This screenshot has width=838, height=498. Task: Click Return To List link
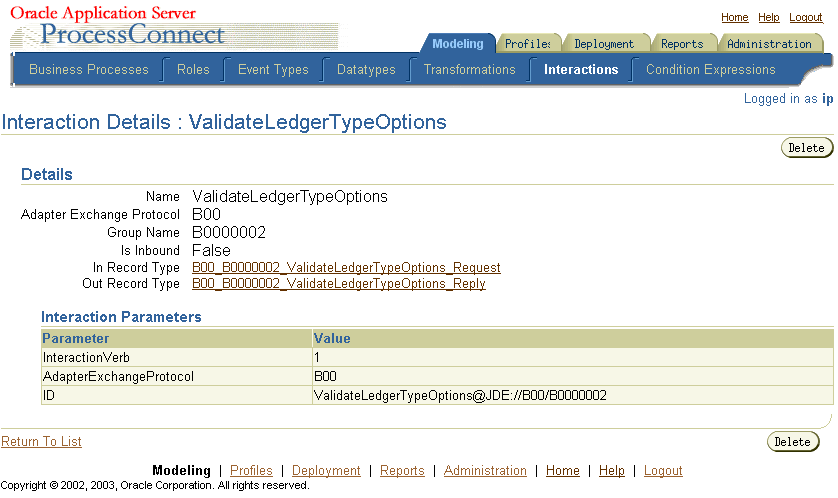pos(41,441)
